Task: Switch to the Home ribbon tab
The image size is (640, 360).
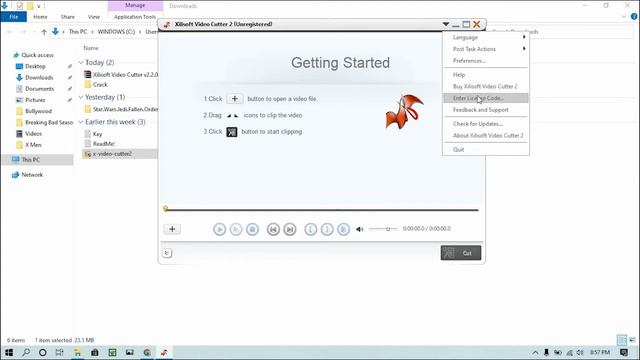Action: (x=40, y=17)
